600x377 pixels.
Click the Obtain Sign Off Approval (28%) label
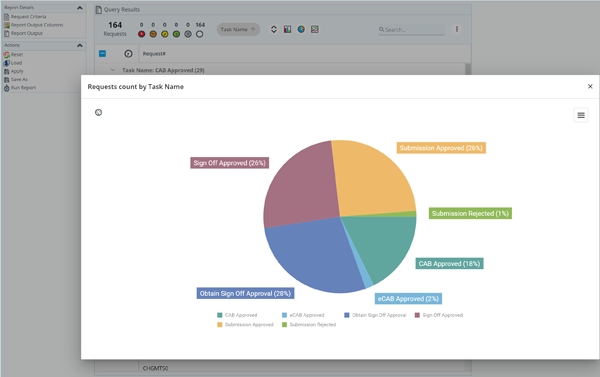point(245,294)
